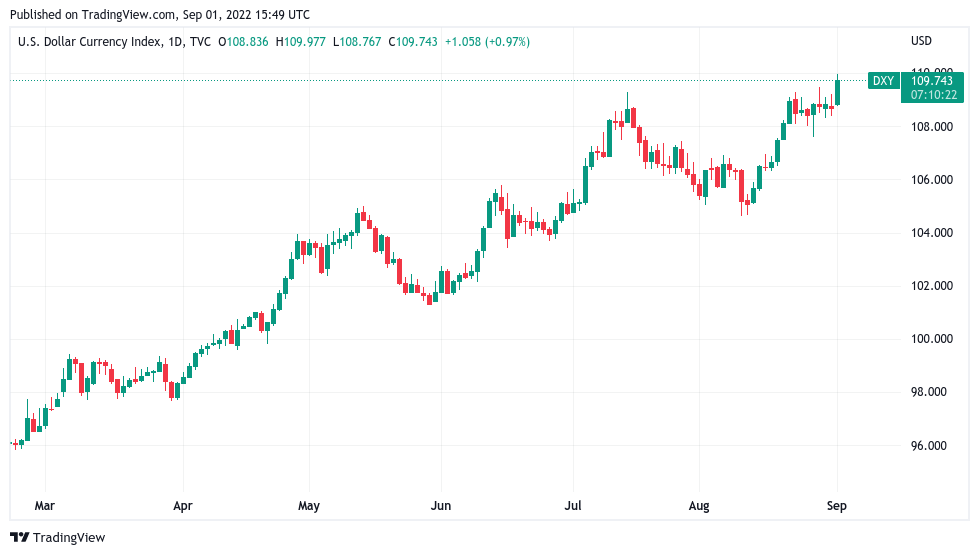Image resolution: width=979 pixels, height=555 pixels.
Task: Click the open value O108.836
Action: [x=243, y=42]
